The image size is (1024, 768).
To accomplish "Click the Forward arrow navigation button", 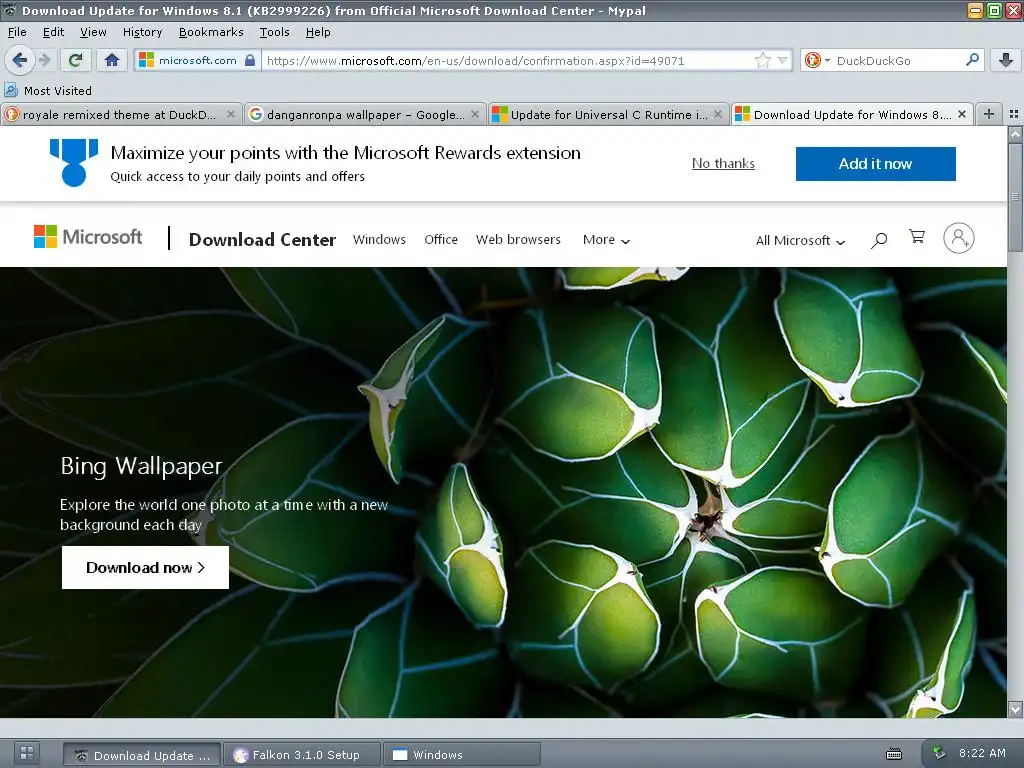I will click(x=44, y=61).
